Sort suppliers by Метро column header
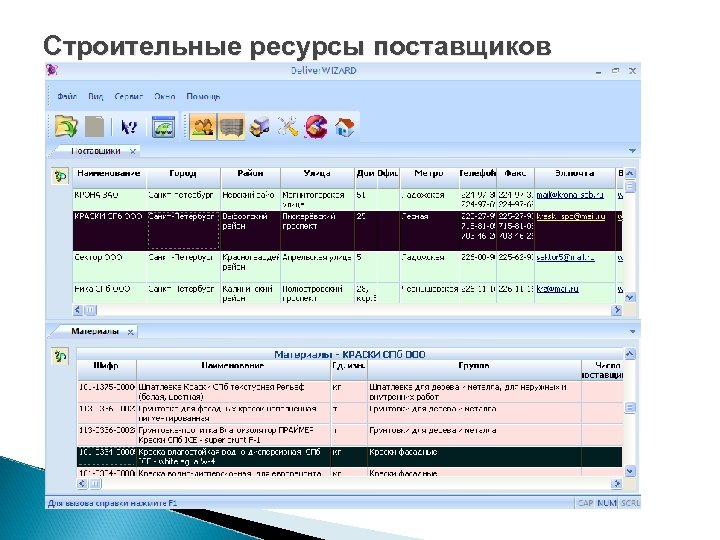The width and height of the screenshot is (720, 540). point(428,178)
